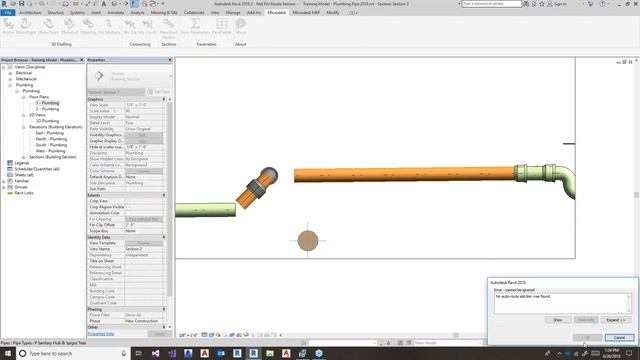This screenshot has height=360, width=640.
Task: Collapse the Floor Plans node
Action: tap(23, 97)
